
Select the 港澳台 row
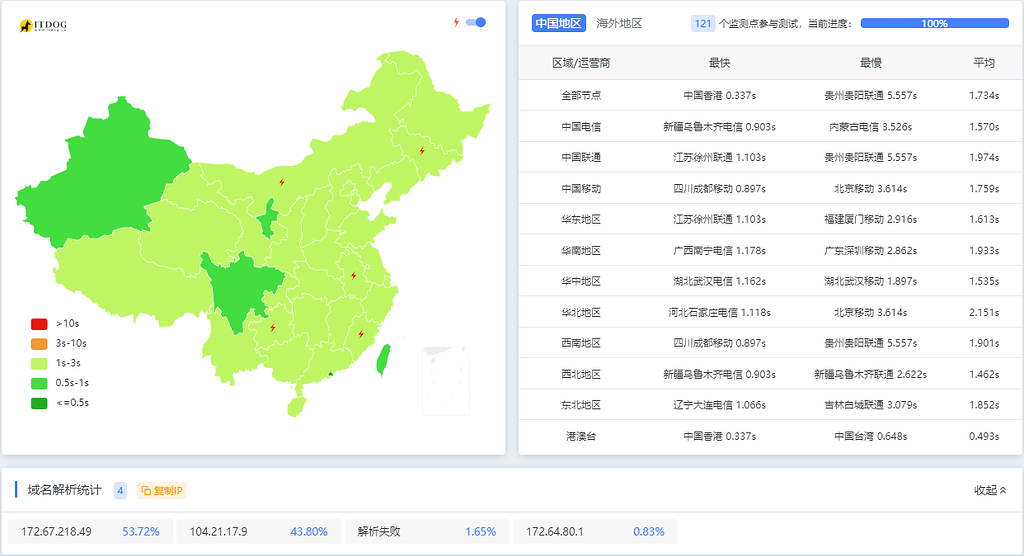[771, 436]
